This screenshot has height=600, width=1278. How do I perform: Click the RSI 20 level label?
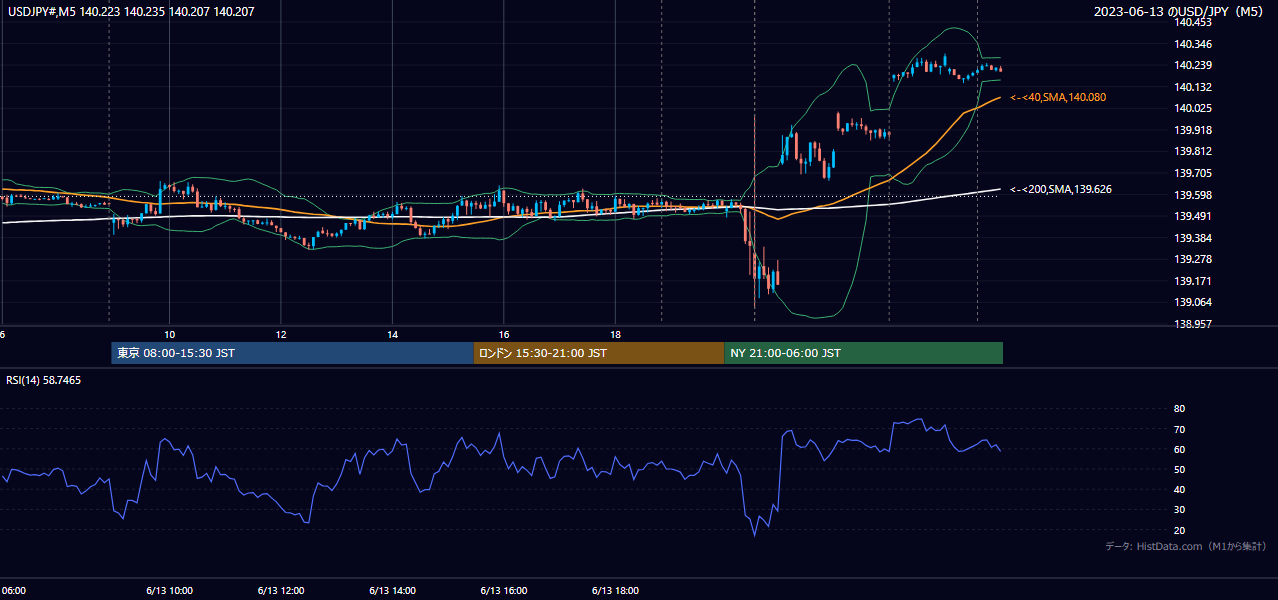1179,530
